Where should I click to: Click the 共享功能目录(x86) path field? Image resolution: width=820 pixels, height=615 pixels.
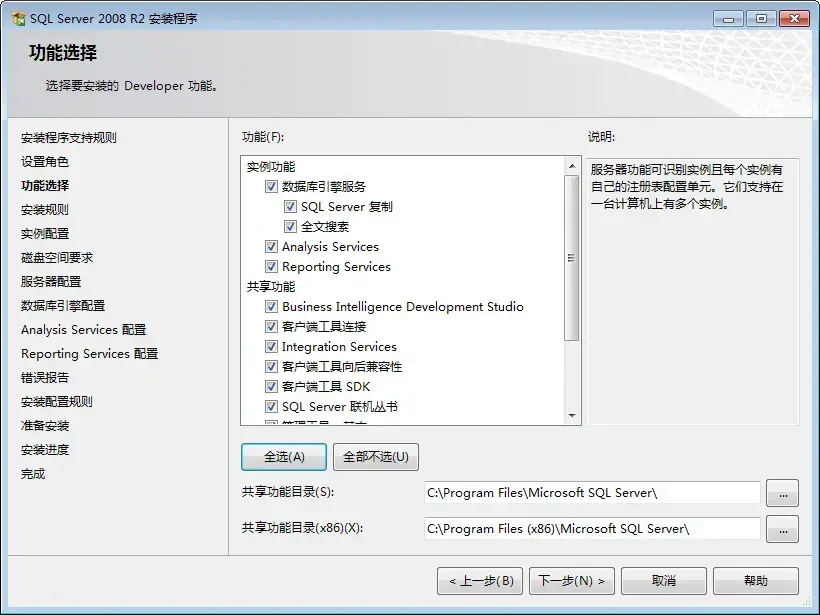592,529
